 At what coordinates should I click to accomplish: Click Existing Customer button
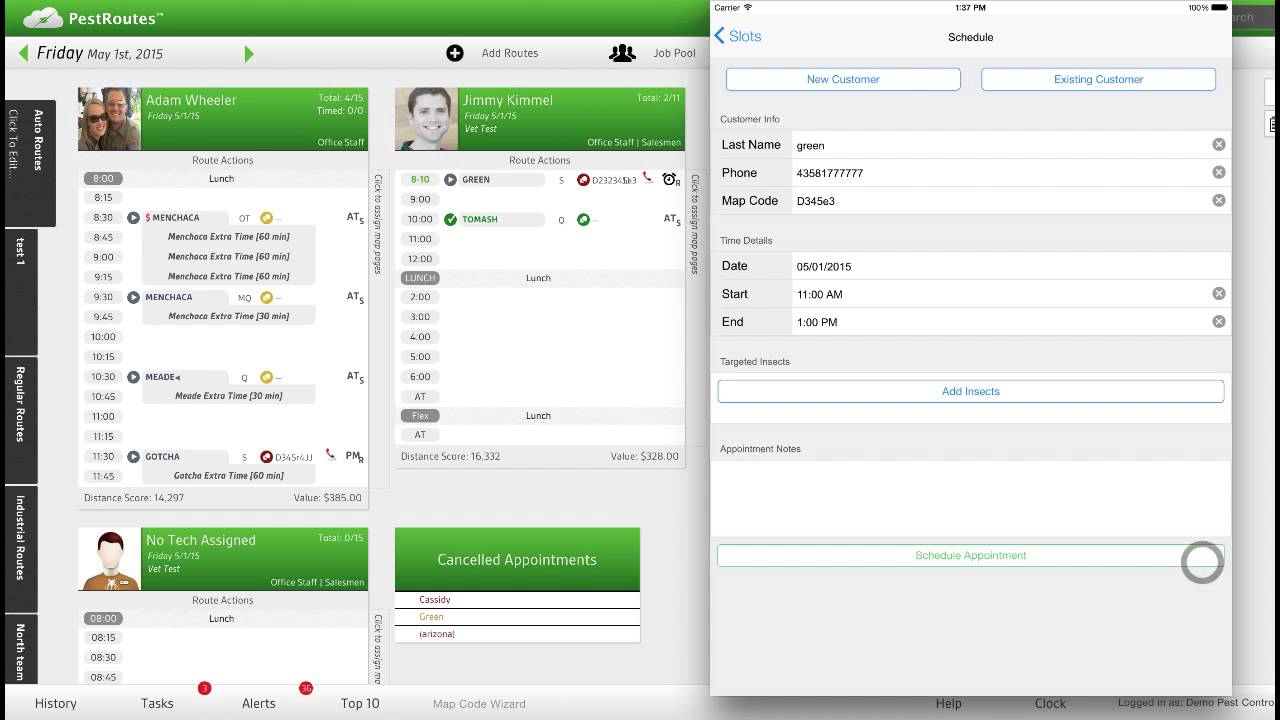click(x=1098, y=79)
